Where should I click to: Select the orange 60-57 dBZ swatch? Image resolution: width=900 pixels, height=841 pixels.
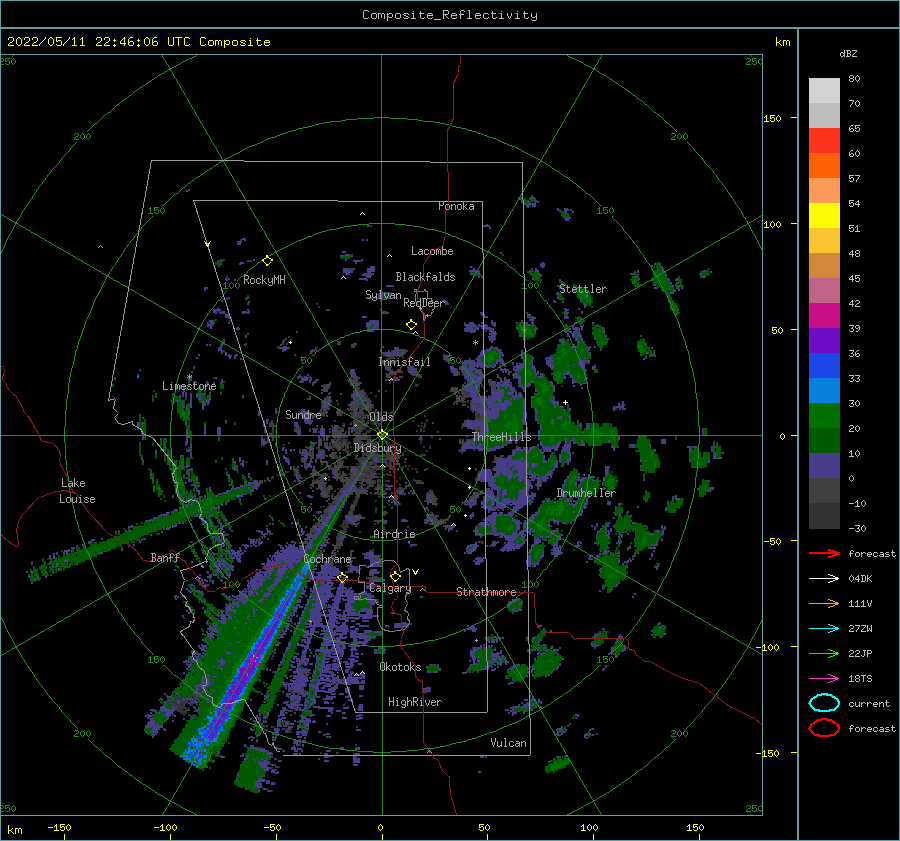(x=824, y=166)
